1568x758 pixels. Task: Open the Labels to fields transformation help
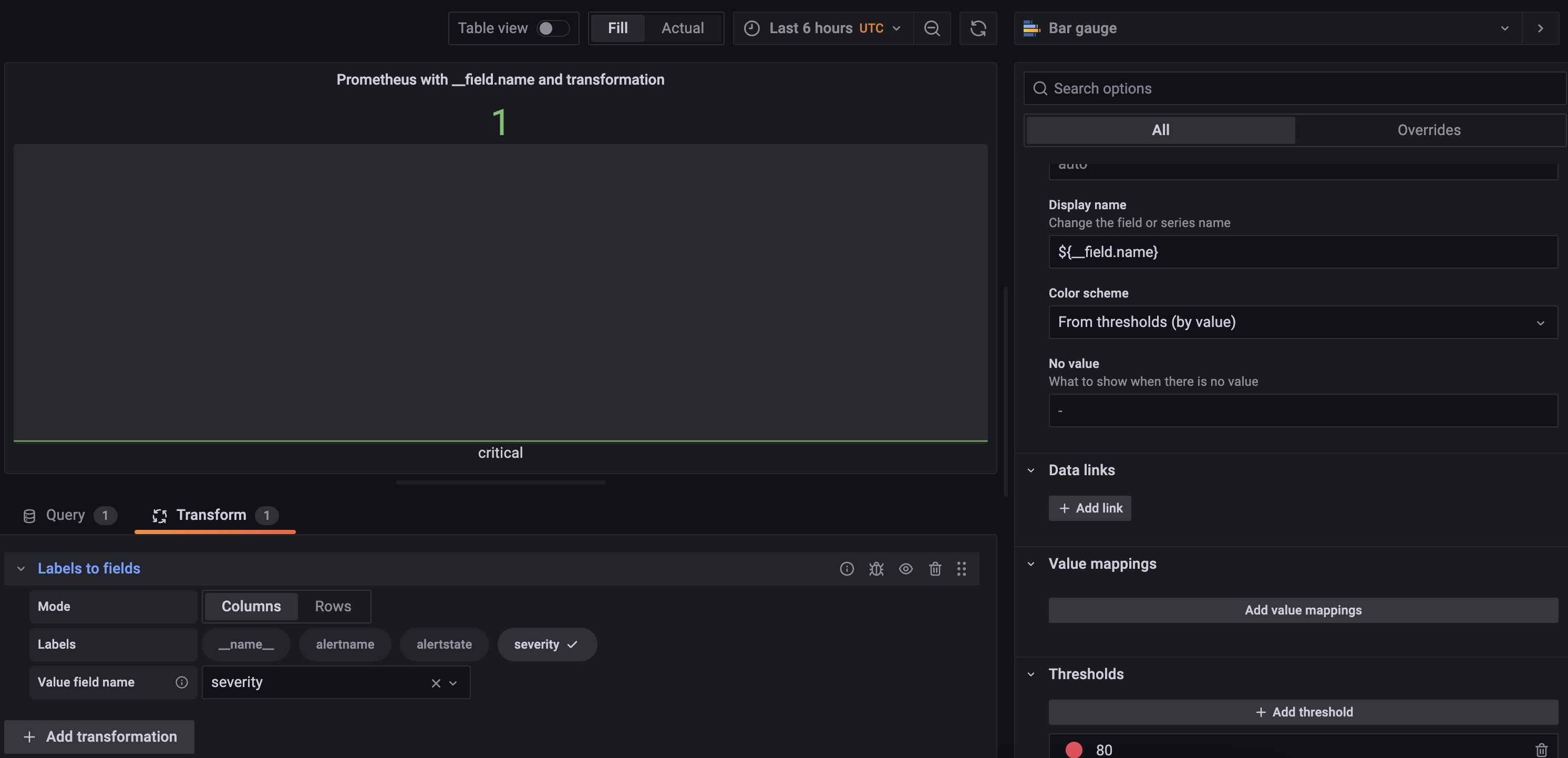846,569
